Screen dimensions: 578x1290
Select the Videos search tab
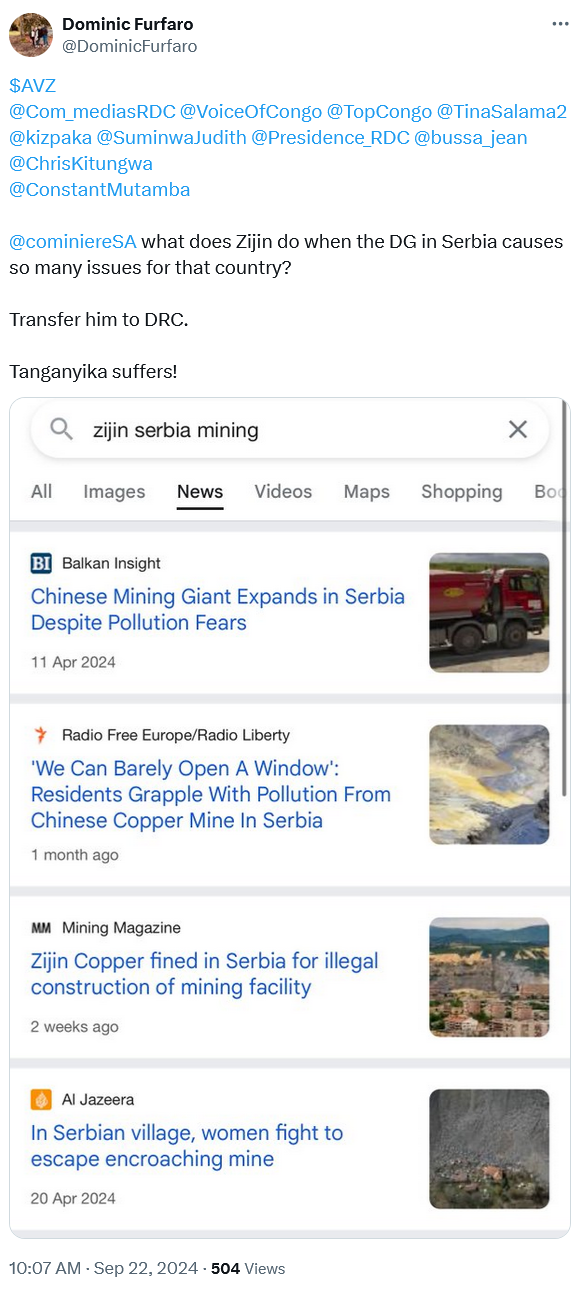pyautogui.click(x=283, y=492)
